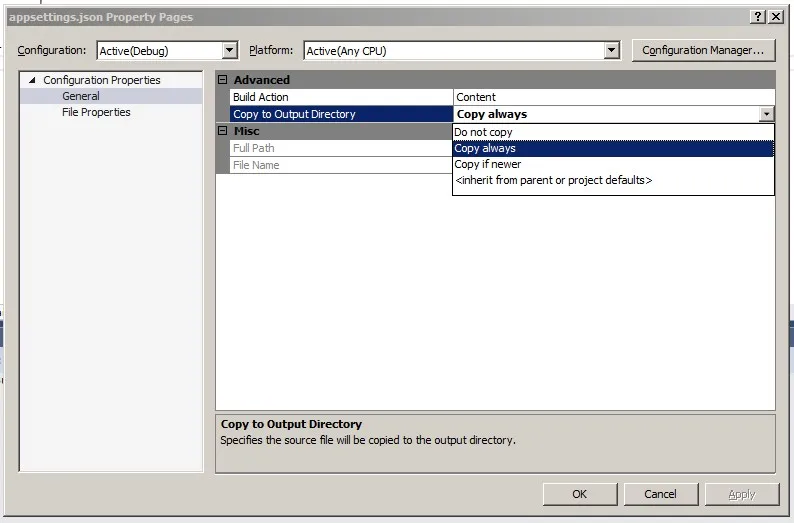Click the disabled Apply button

[x=742, y=494]
